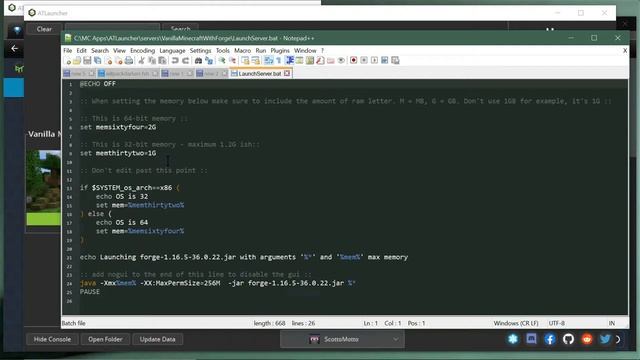Click Save Recorded Macro icon
Screen dimensions: 640x360
[395, 60]
